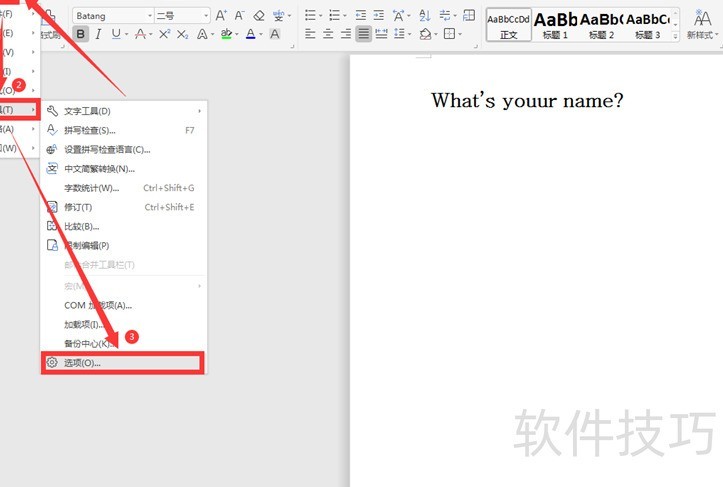Open the tab stops icon
This screenshot has height=487, width=723.
pos(469,15)
